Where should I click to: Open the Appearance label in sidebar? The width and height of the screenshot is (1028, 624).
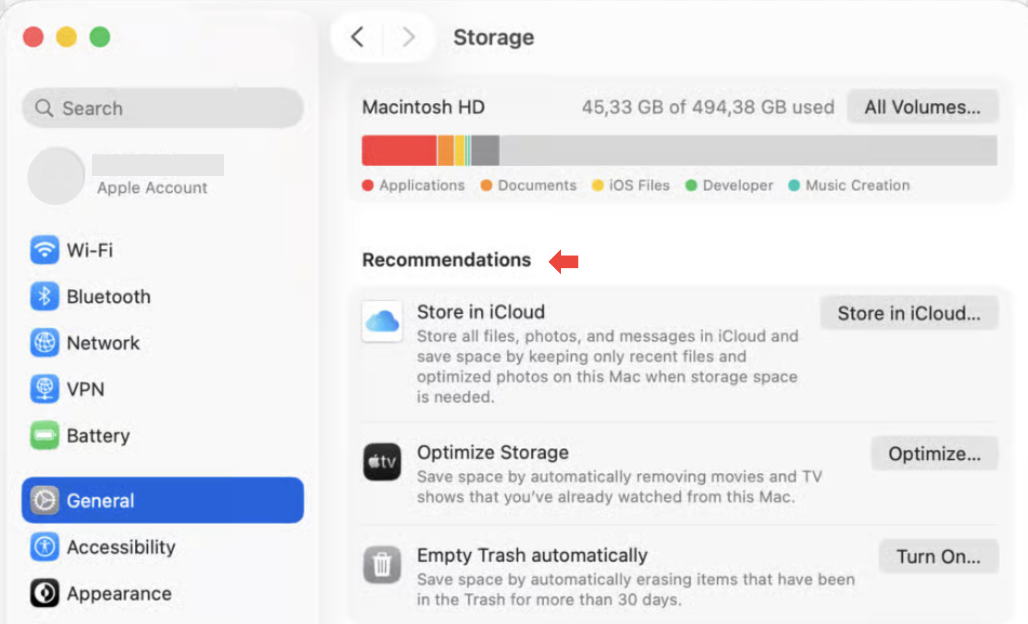click(x=119, y=593)
